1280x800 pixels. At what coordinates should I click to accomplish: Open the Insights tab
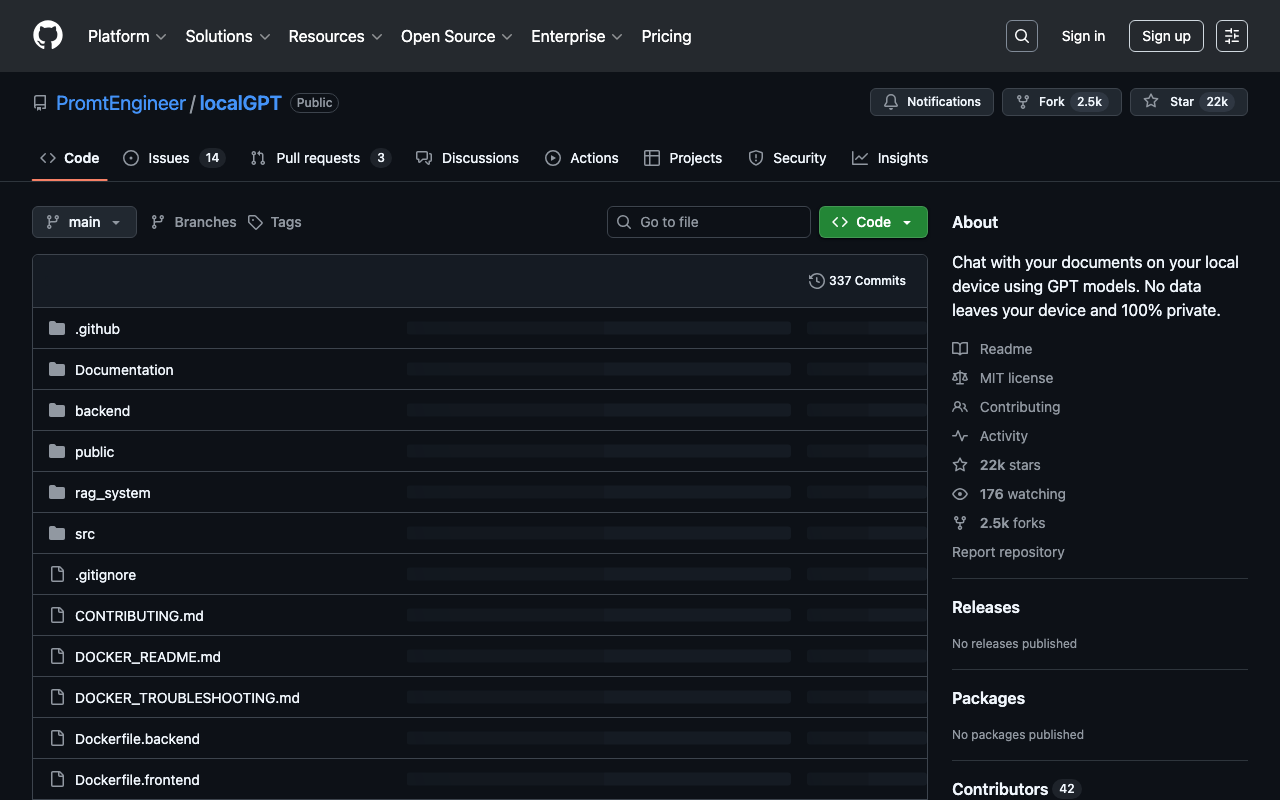(890, 158)
